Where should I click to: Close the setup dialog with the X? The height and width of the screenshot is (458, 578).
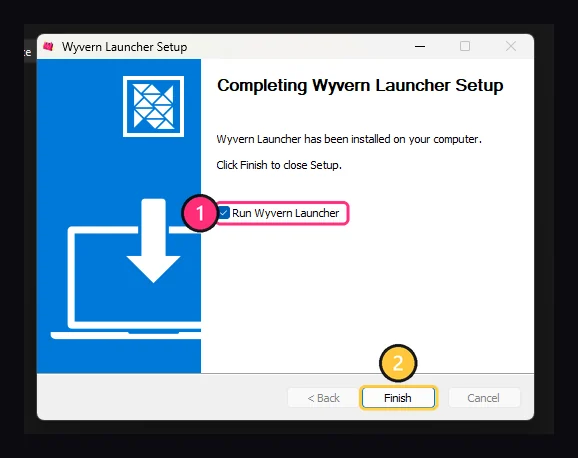coord(511,46)
